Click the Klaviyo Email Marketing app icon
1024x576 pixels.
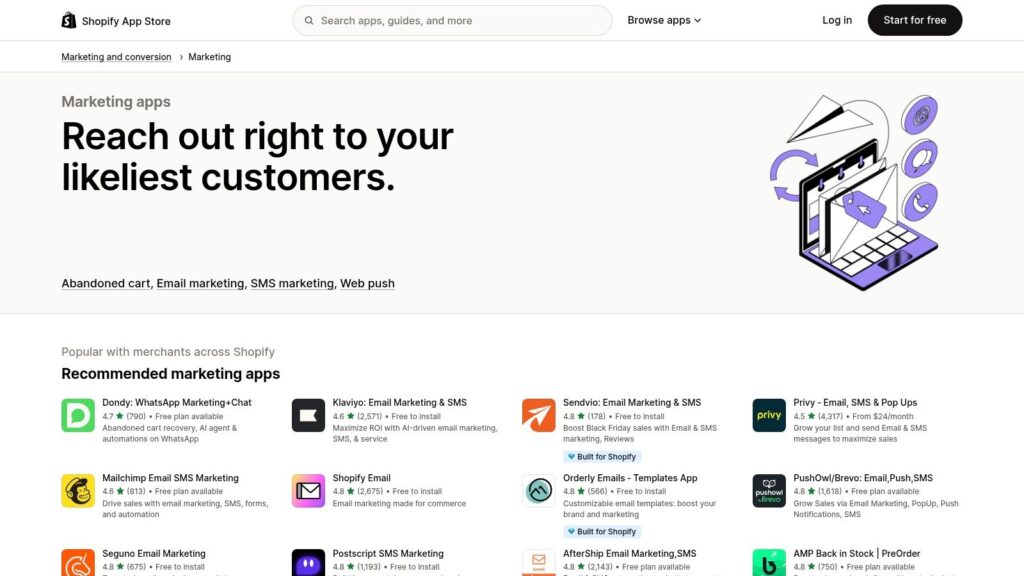point(308,415)
